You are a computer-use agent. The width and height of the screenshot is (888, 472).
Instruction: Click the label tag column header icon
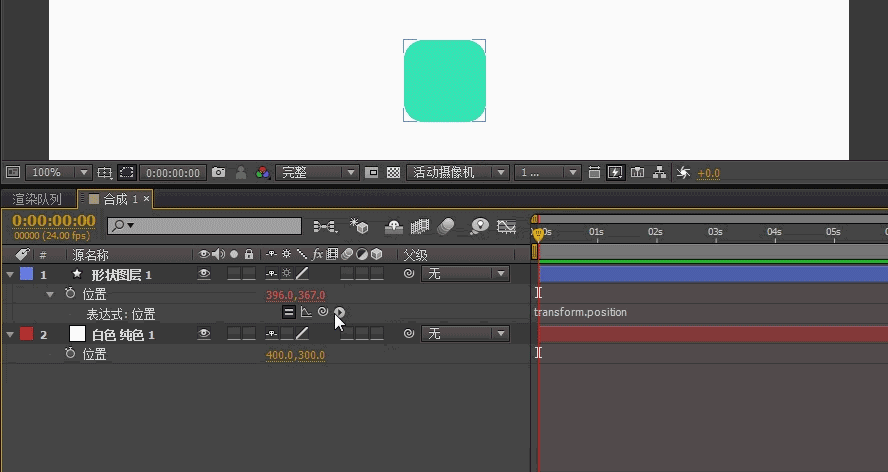click(22, 254)
